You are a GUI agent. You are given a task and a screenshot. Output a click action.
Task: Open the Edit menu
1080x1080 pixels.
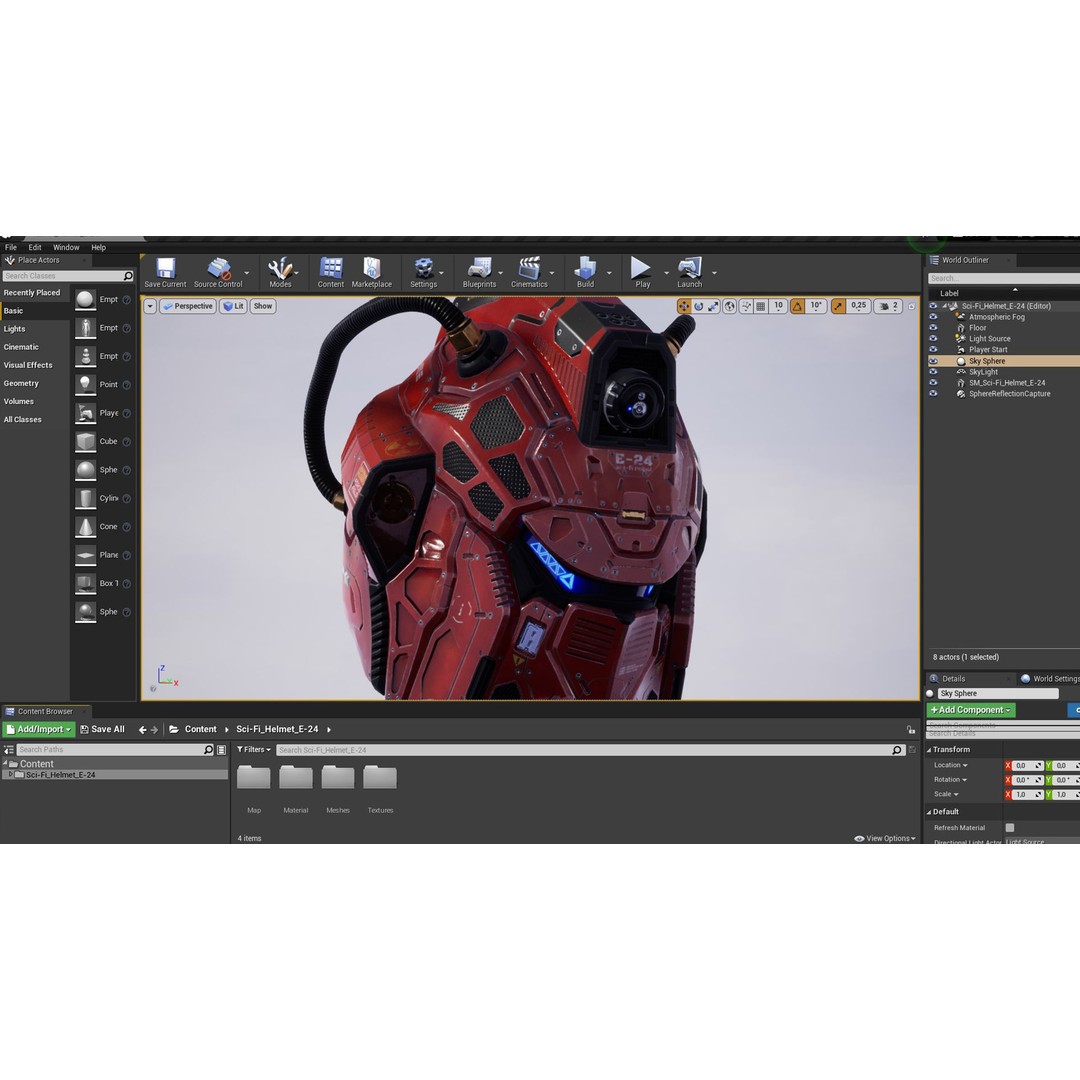tap(35, 247)
